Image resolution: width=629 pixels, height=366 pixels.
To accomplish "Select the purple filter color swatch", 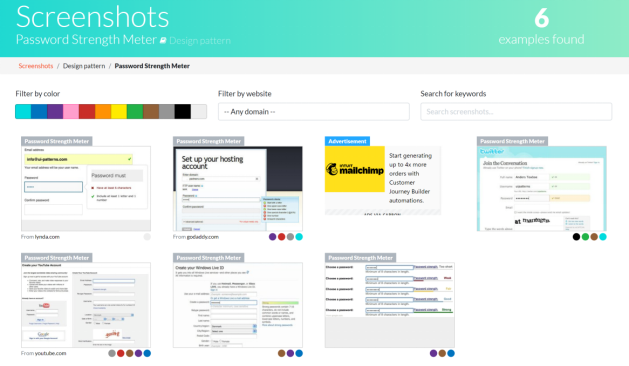I will pyautogui.click(x=55, y=112).
